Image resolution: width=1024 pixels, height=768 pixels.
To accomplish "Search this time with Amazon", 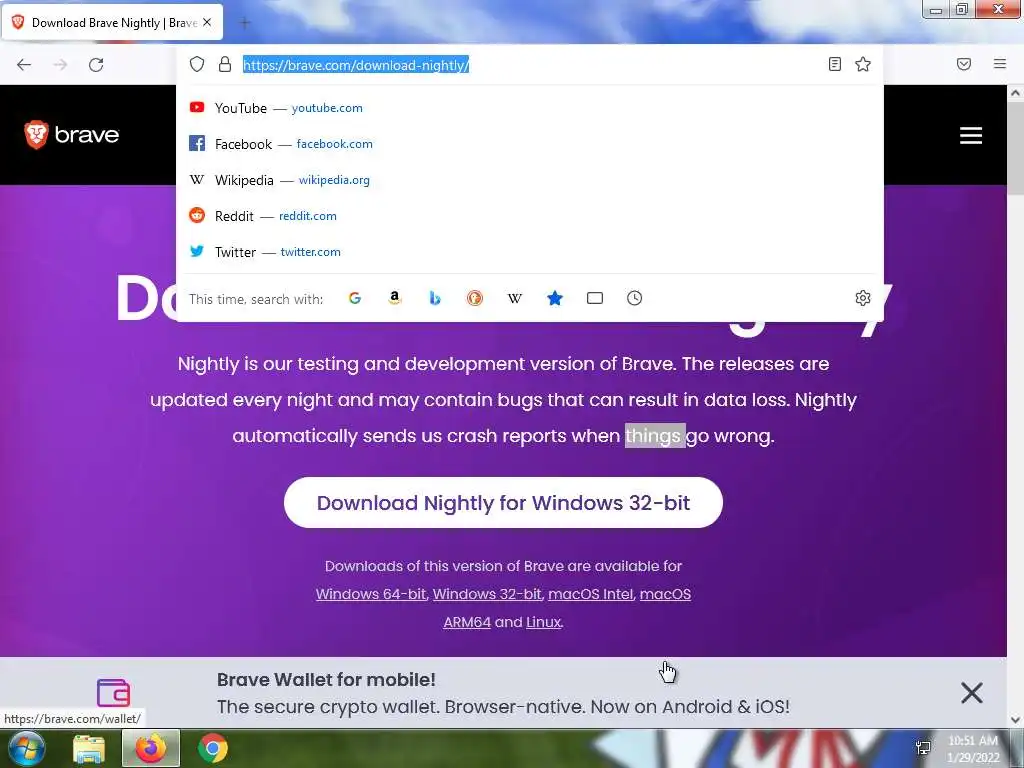I will [394, 298].
